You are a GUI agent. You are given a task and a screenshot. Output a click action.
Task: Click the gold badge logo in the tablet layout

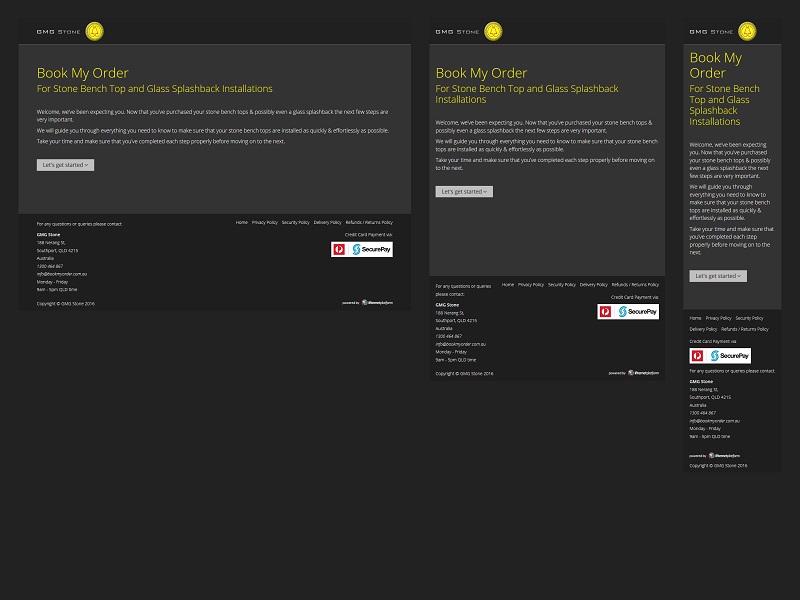(494, 32)
